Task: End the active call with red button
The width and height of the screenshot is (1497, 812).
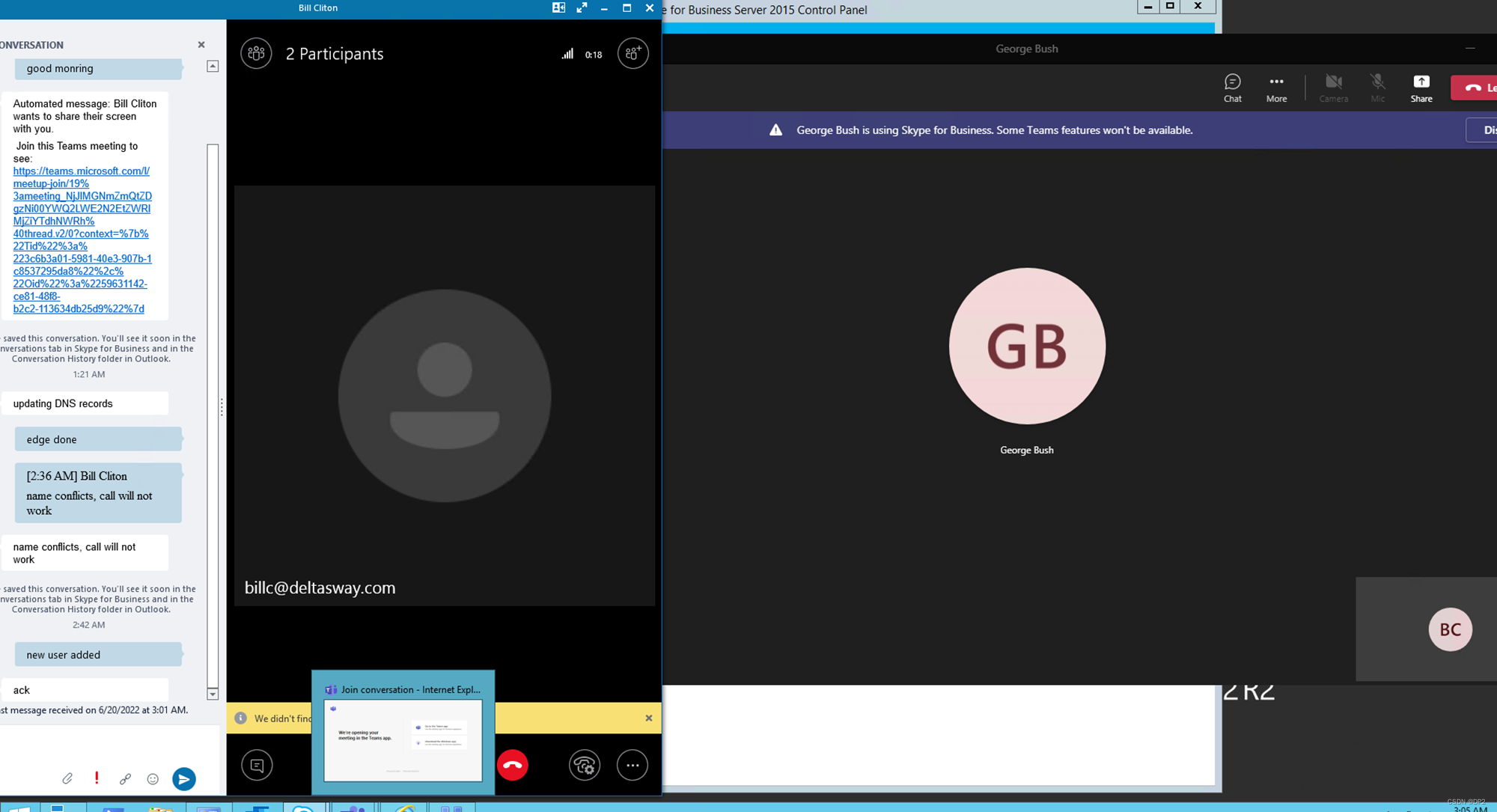Action: [513, 765]
